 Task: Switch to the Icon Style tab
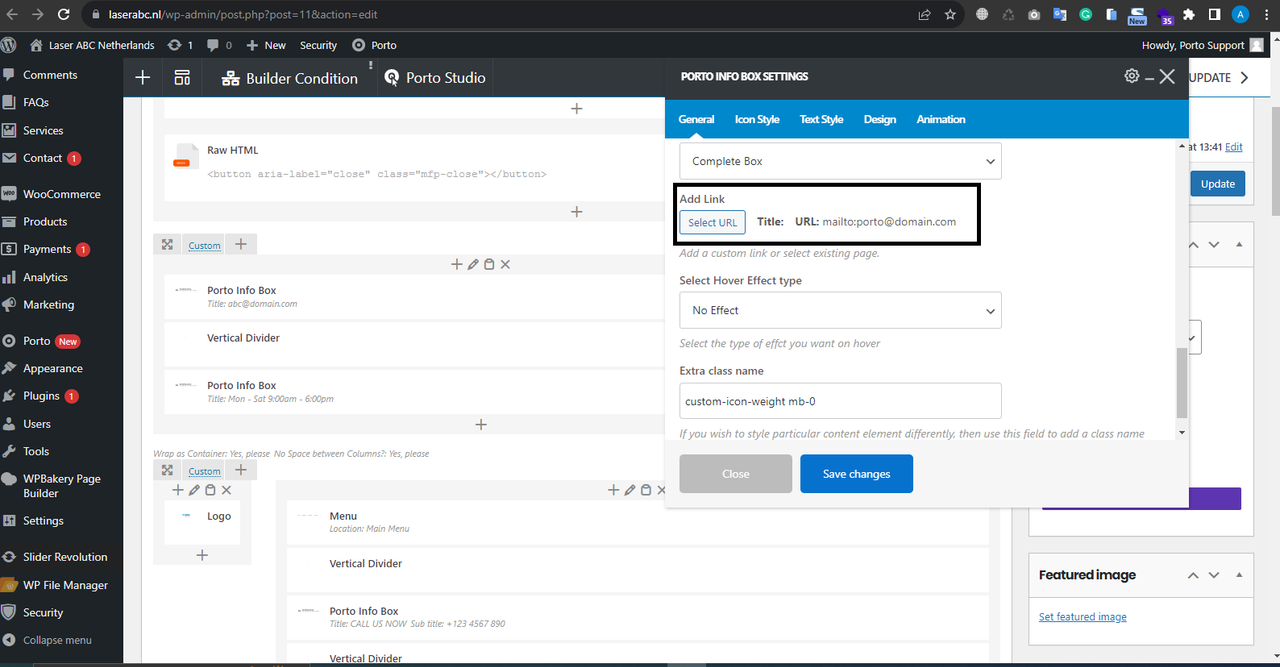click(757, 119)
